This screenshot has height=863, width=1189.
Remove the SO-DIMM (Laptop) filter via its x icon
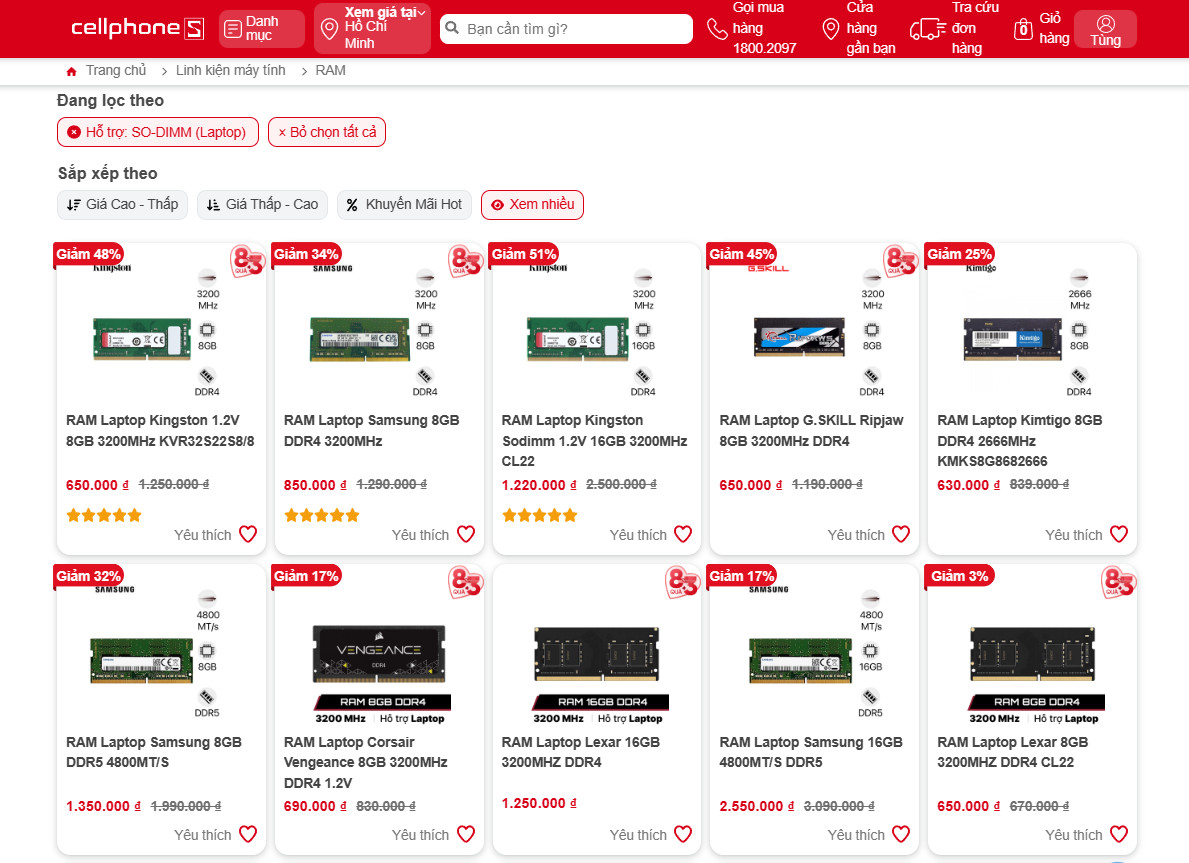(73, 131)
